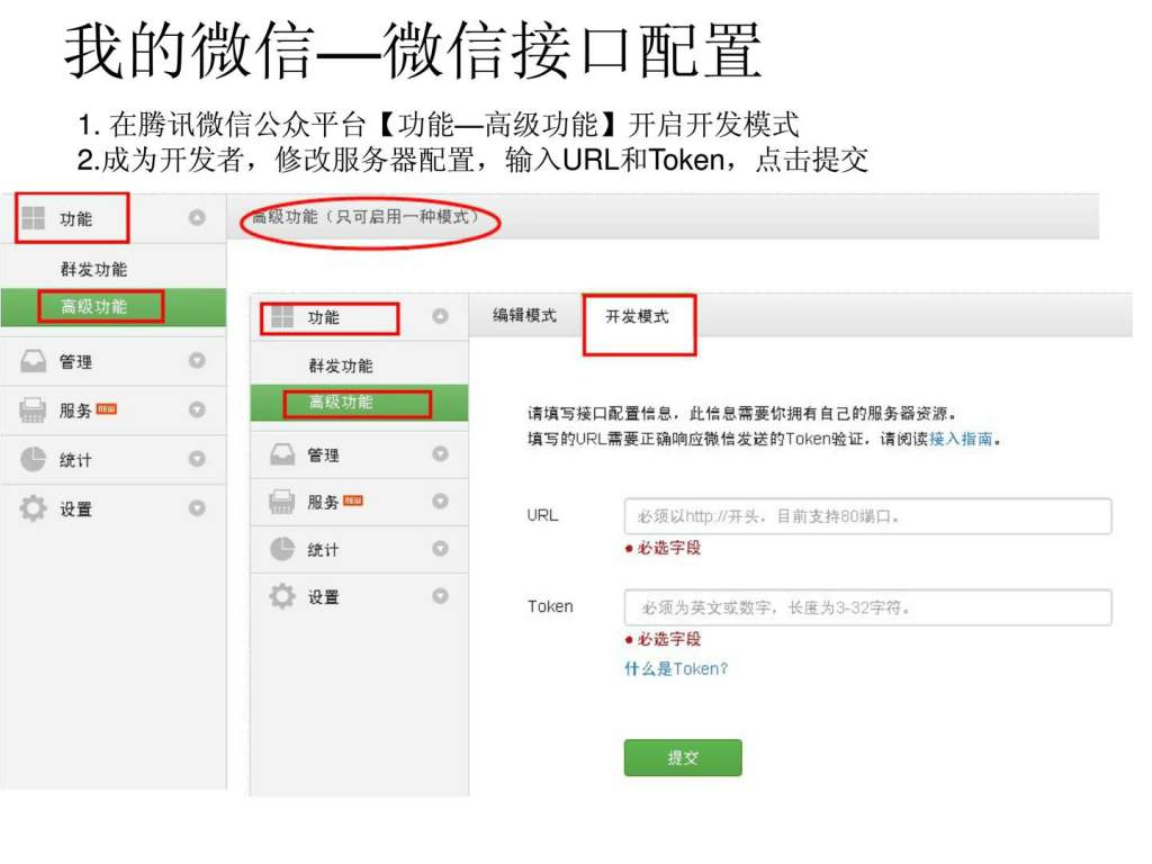1152x864 pixels.
Task: Open 群发功能 in the outer sidebar
Action: click(x=93, y=270)
